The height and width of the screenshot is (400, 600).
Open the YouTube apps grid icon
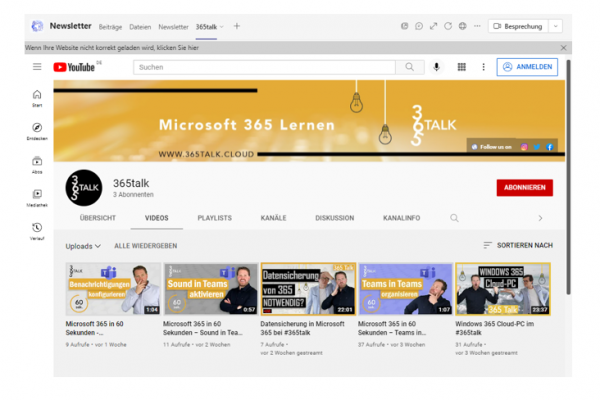pos(461,67)
